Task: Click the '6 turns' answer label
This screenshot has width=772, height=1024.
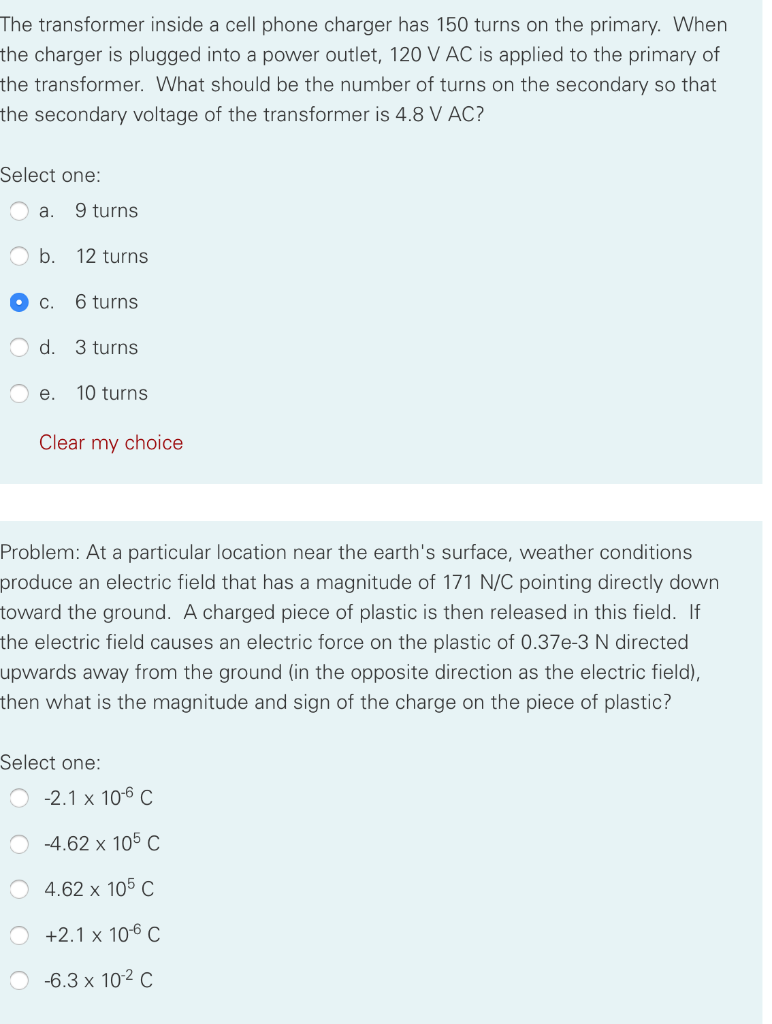Action: point(106,302)
